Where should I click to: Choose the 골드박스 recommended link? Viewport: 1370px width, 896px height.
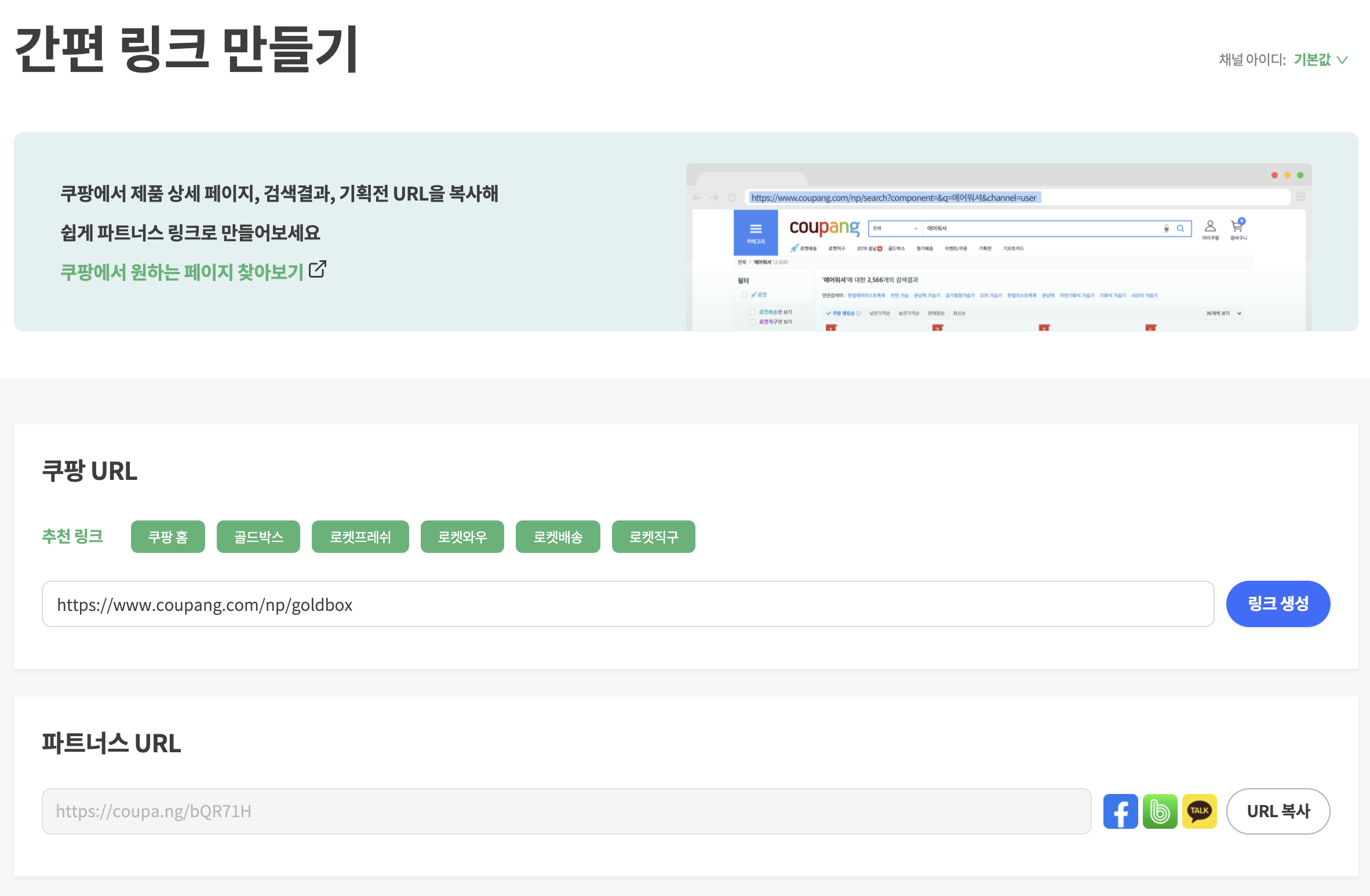click(x=258, y=537)
